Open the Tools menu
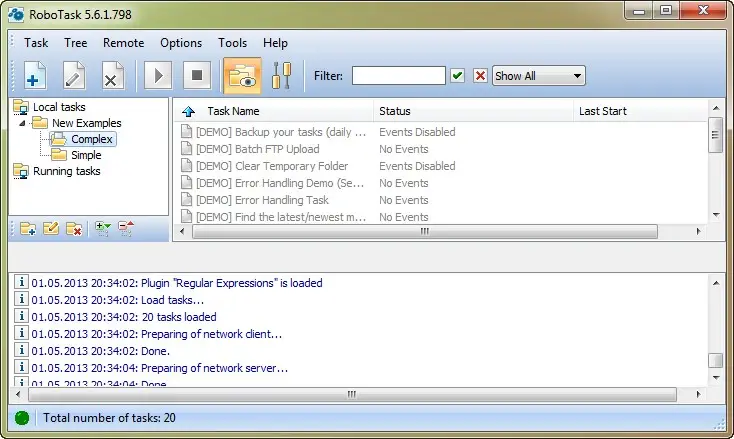This screenshot has height=439, width=734. [232, 43]
